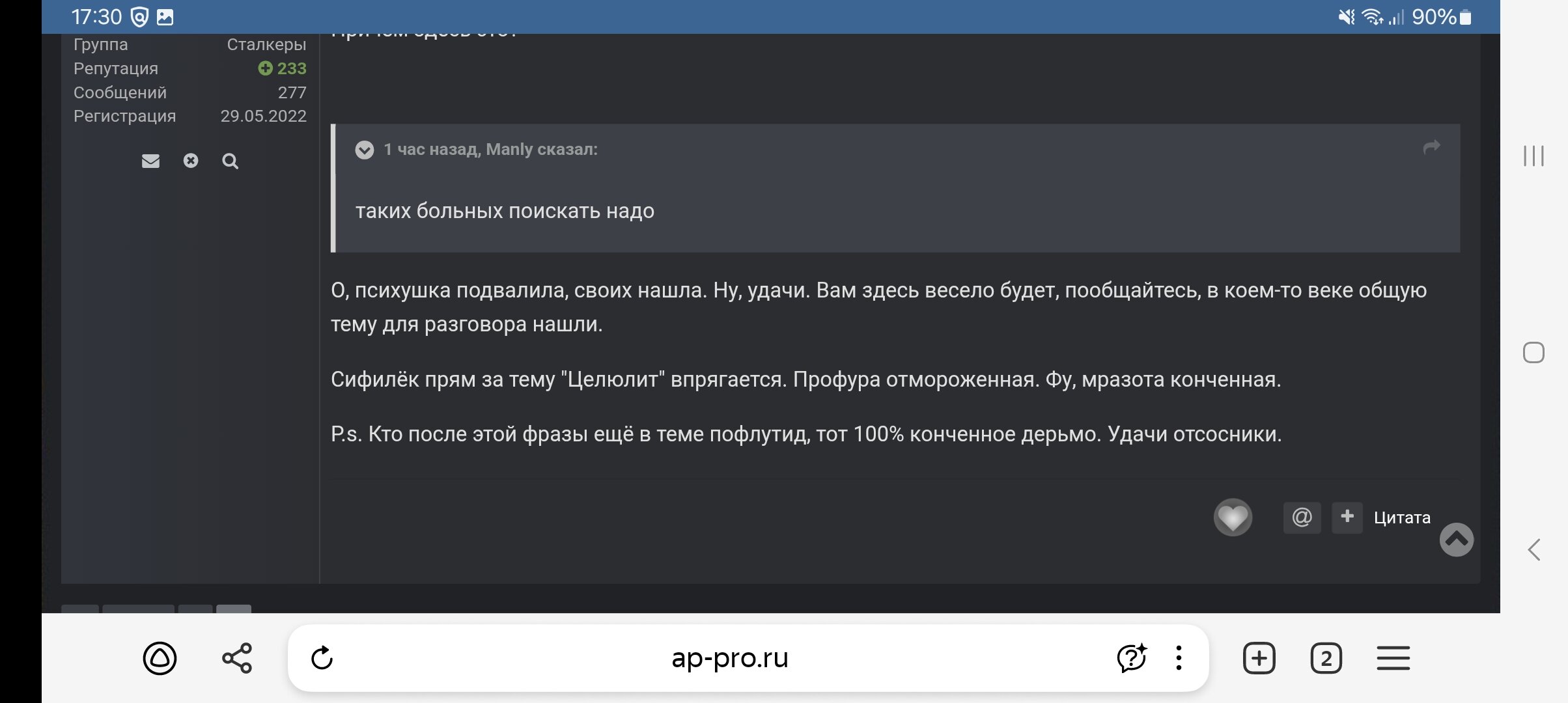Screen dimensions: 1568x703
Task: Share the page with the share icon
Action: click(237, 658)
